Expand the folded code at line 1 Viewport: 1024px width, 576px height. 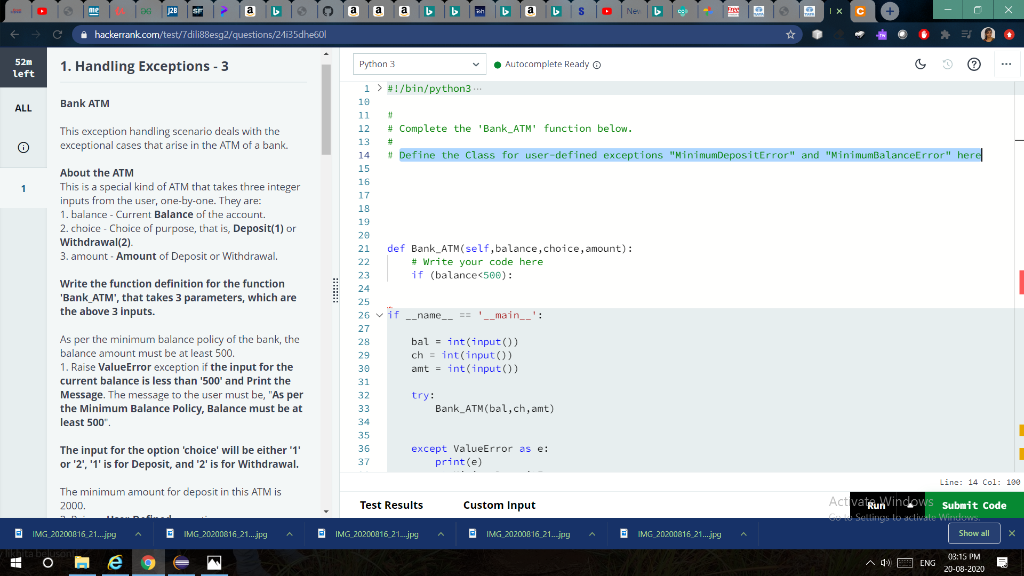[x=378, y=89]
